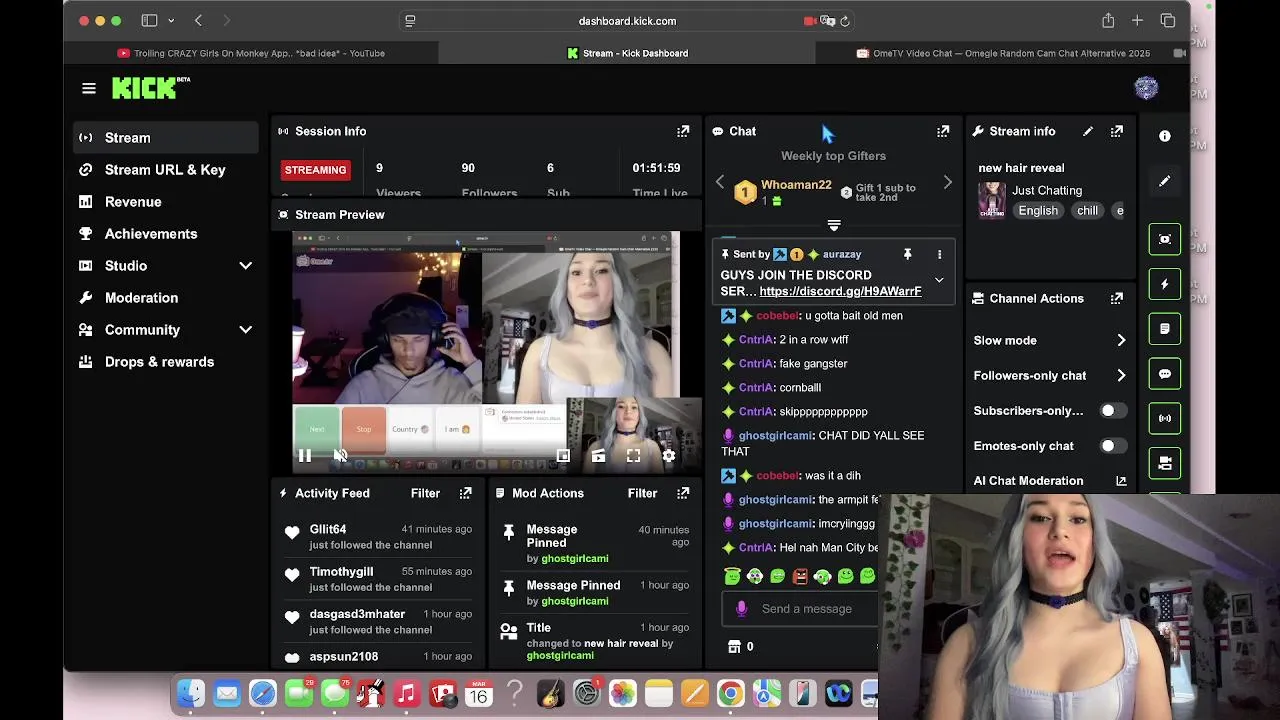
Task: Click follower Gllit64 in Activity Feed
Action: coord(328,529)
